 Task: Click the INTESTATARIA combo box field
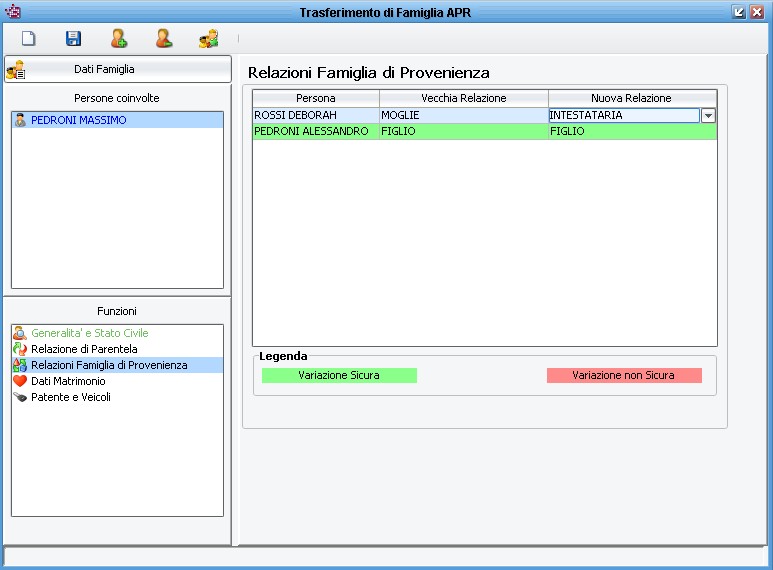pos(624,115)
